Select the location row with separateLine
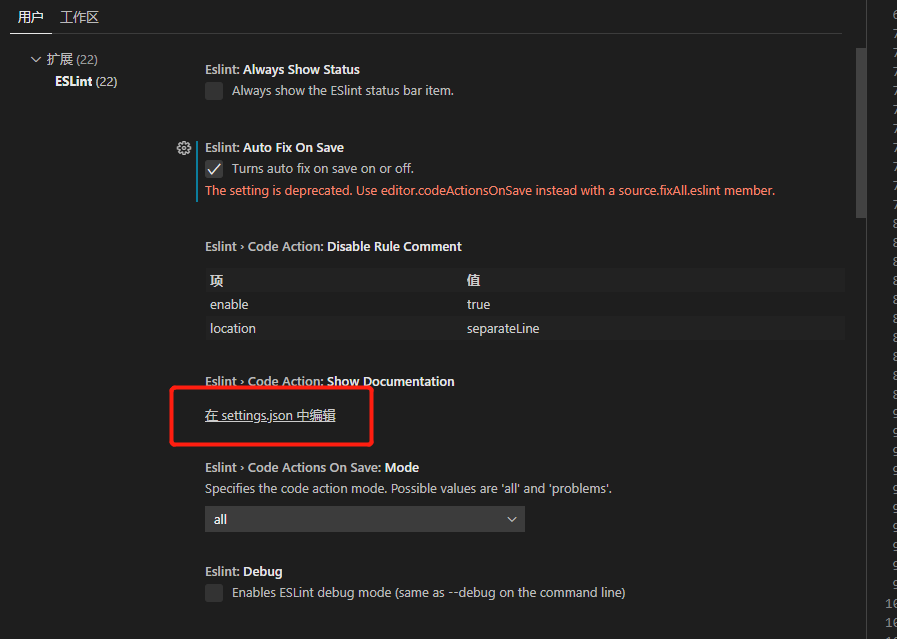897x639 pixels. click(525, 328)
